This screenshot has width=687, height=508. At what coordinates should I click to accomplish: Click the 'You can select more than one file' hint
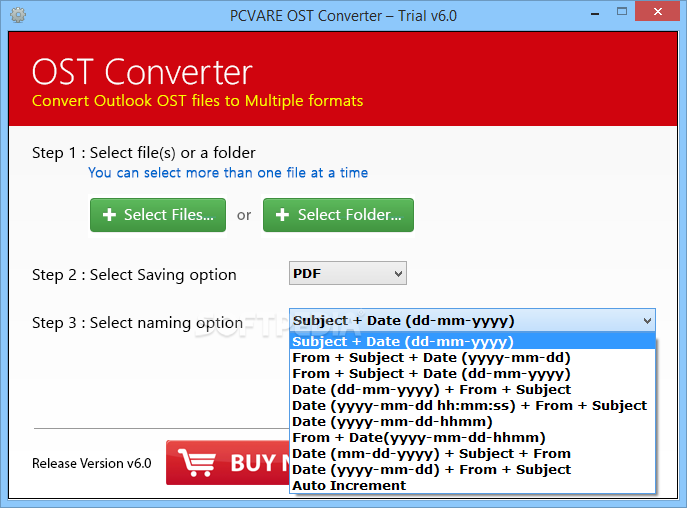(228, 173)
